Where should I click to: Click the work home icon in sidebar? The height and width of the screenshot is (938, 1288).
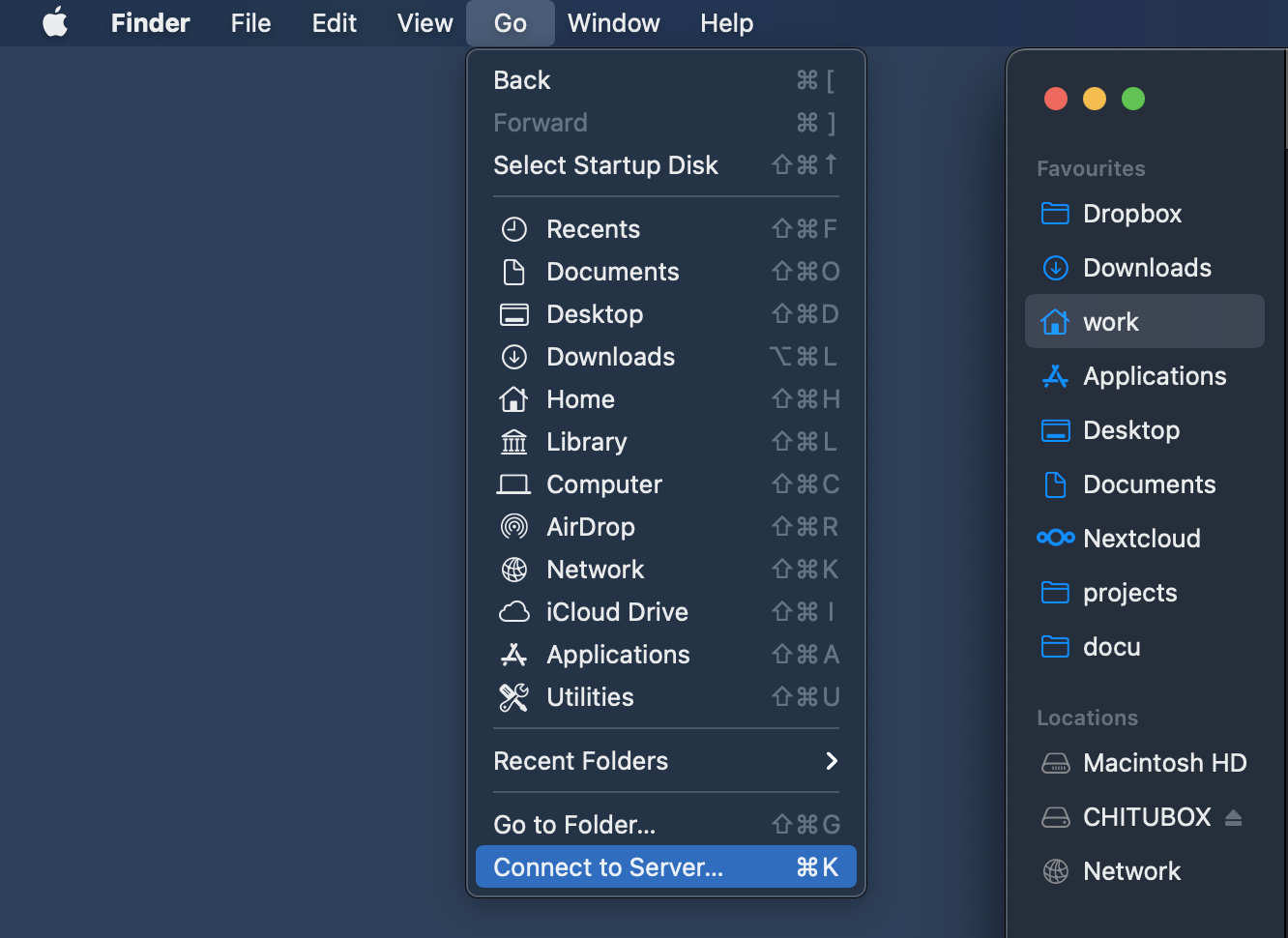pyautogui.click(x=1055, y=322)
